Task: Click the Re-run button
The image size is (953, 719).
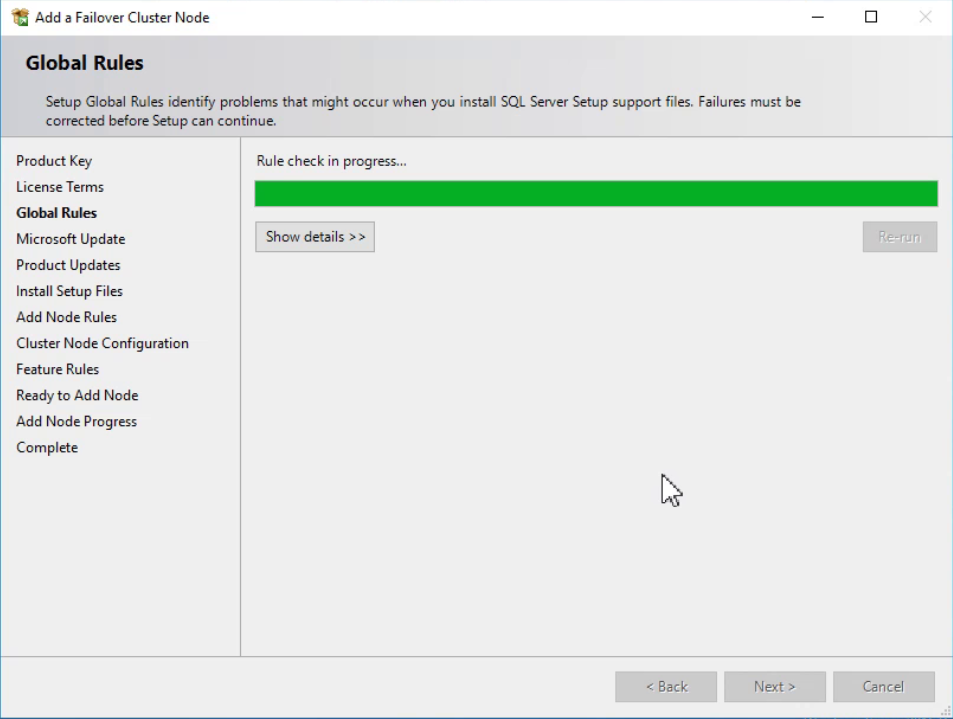Action: tap(900, 237)
